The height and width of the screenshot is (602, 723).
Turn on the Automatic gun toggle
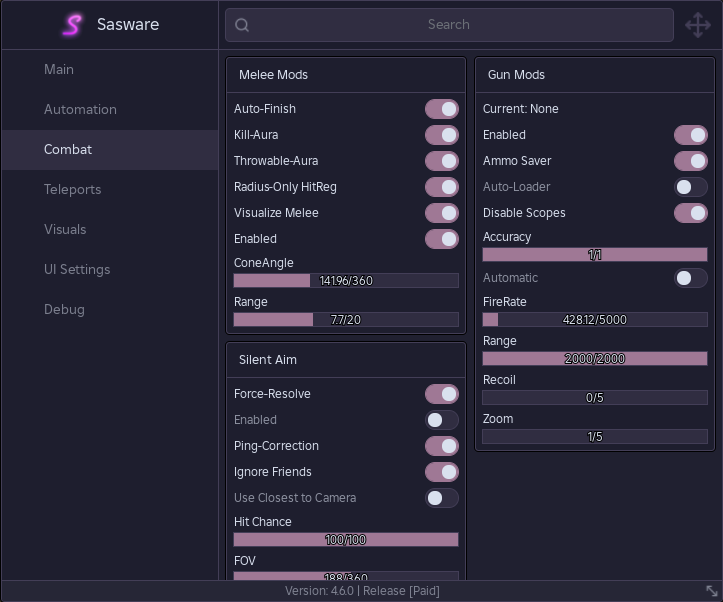[x=690, y=278]
